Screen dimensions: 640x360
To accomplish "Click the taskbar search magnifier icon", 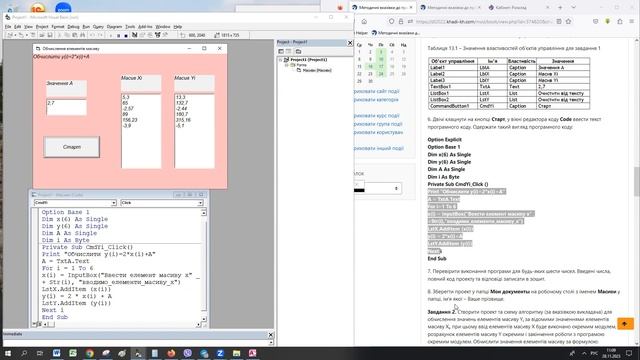I will 24,353.
